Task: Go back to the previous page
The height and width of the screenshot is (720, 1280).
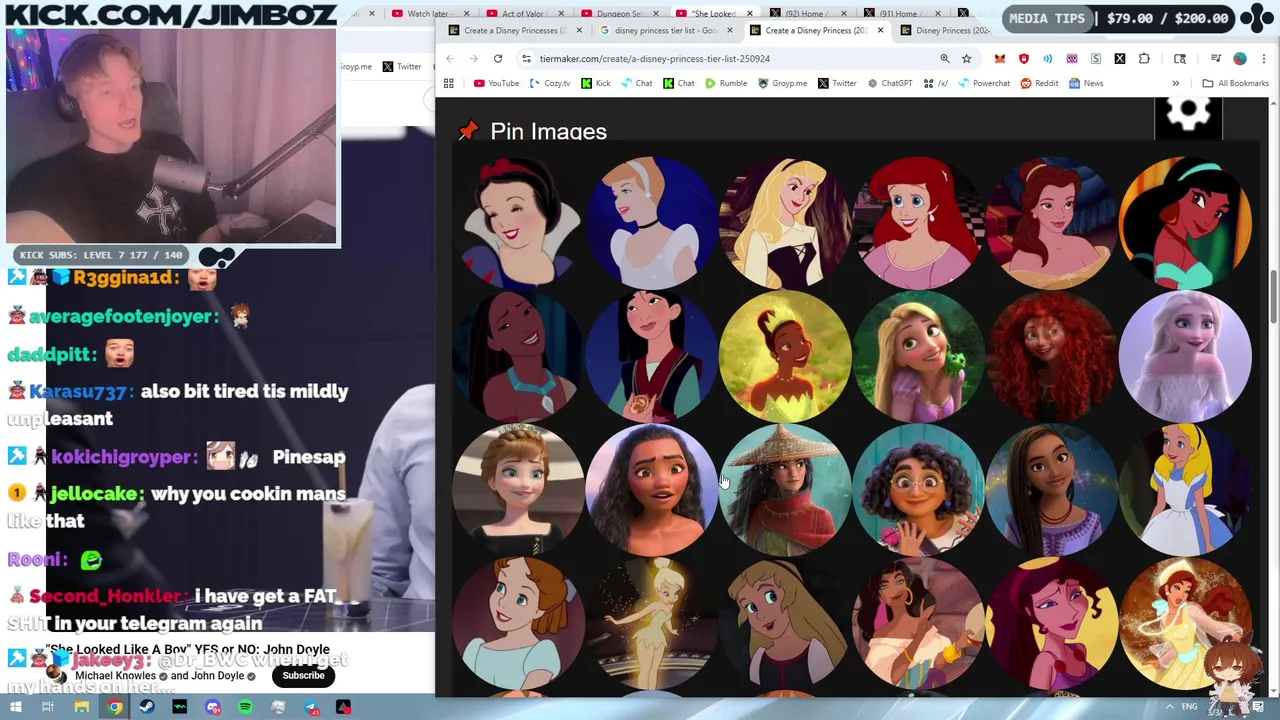Action: (450, 59)
